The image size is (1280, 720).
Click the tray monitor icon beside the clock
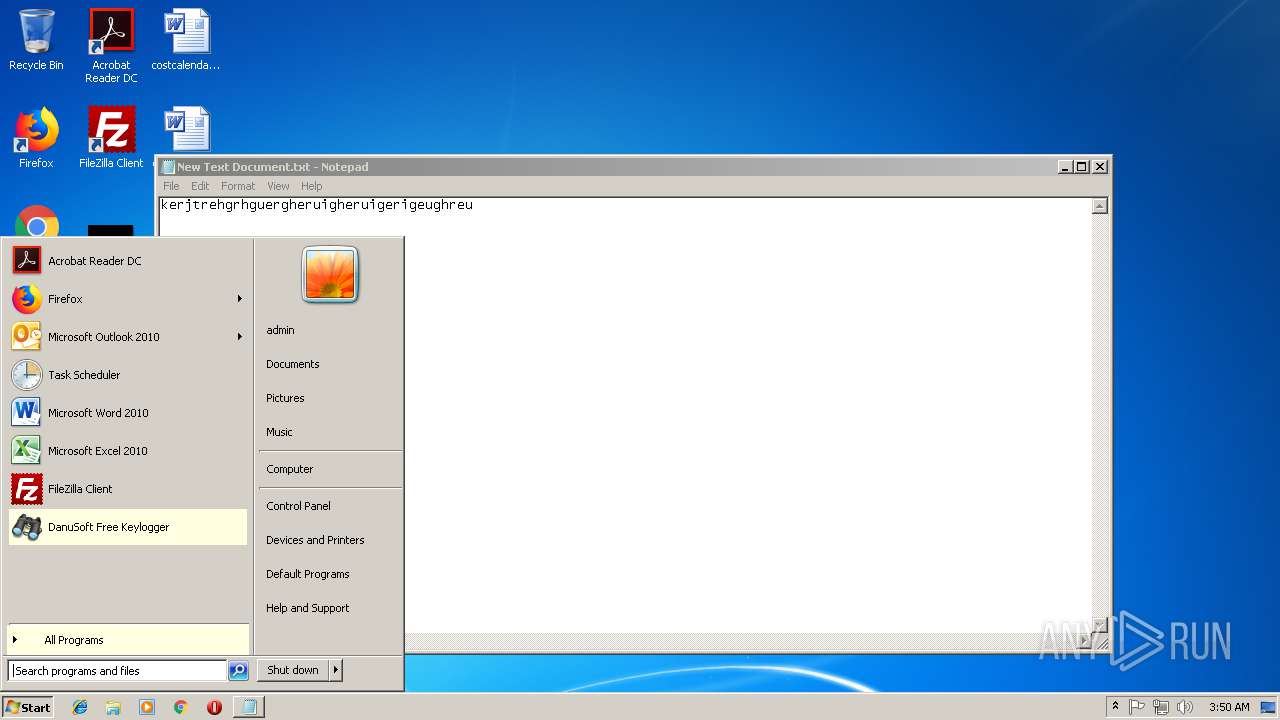point(1267,707)
